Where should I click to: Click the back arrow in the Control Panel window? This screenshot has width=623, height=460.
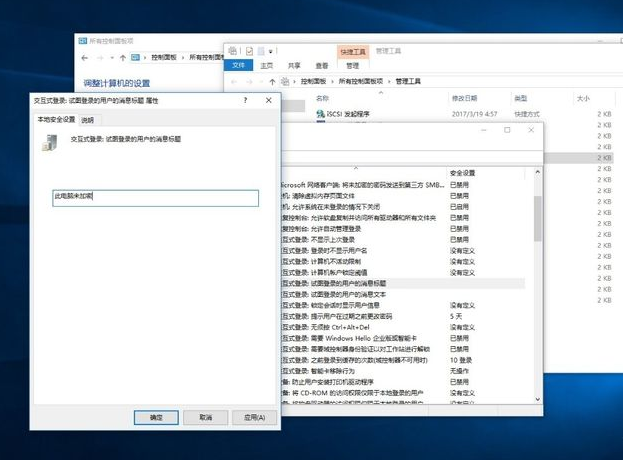pyautogui.click(x=87, y=58)
